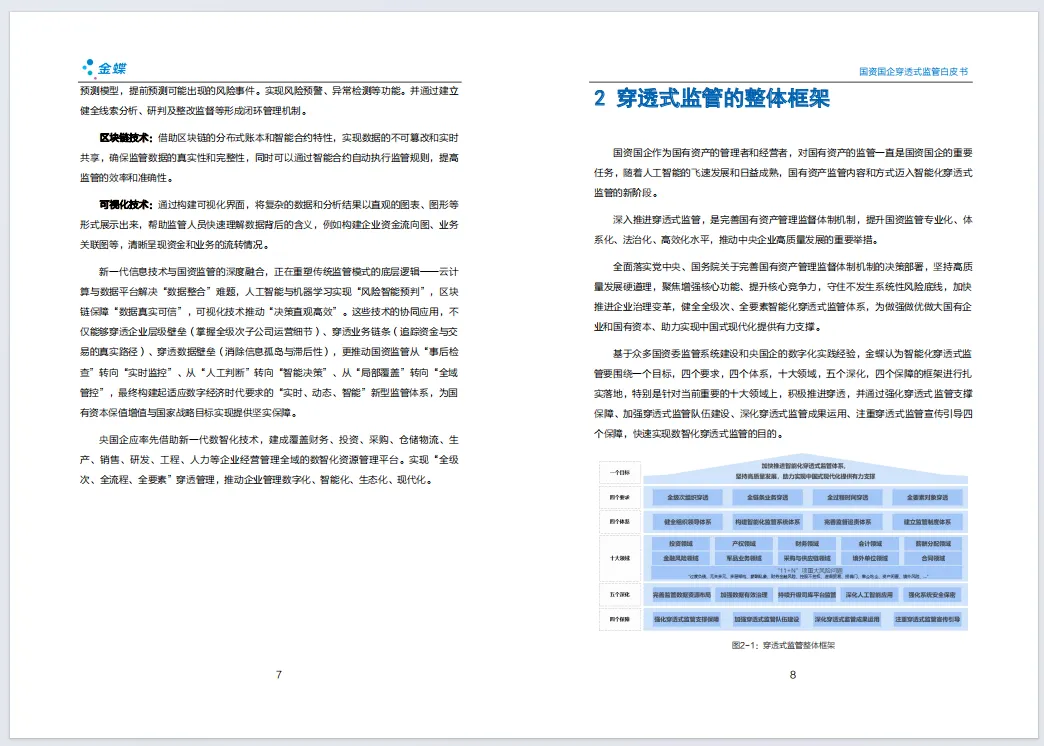Click paragraph starting 深入推进穿透式监管
1044x746 pixels.
pos(783,230)
